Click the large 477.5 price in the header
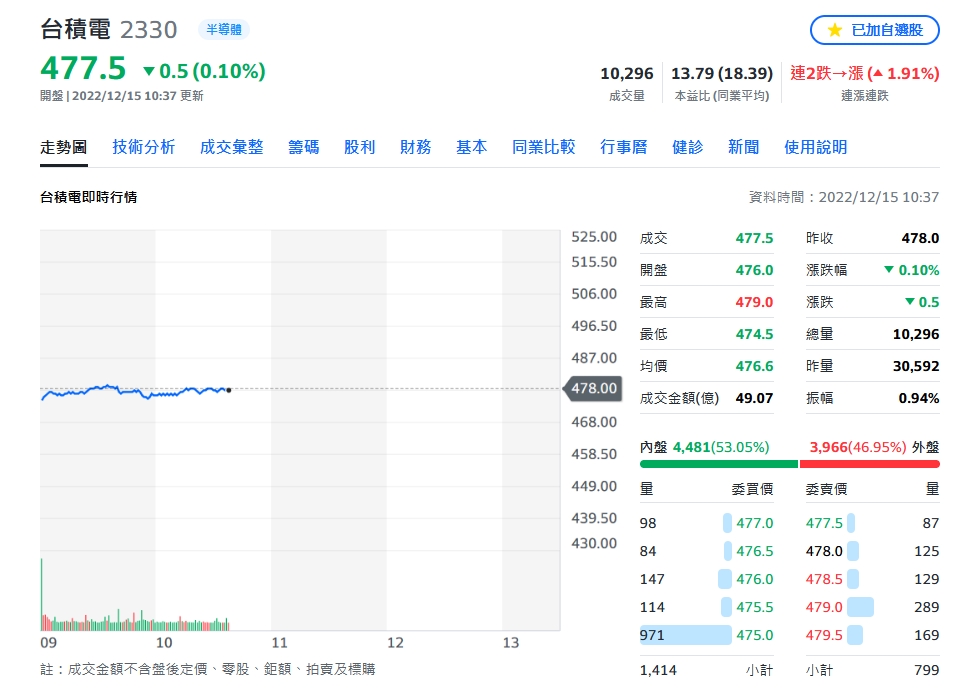Screen dimensions: 969x697 pyautogui.click(x=83, y=68)
